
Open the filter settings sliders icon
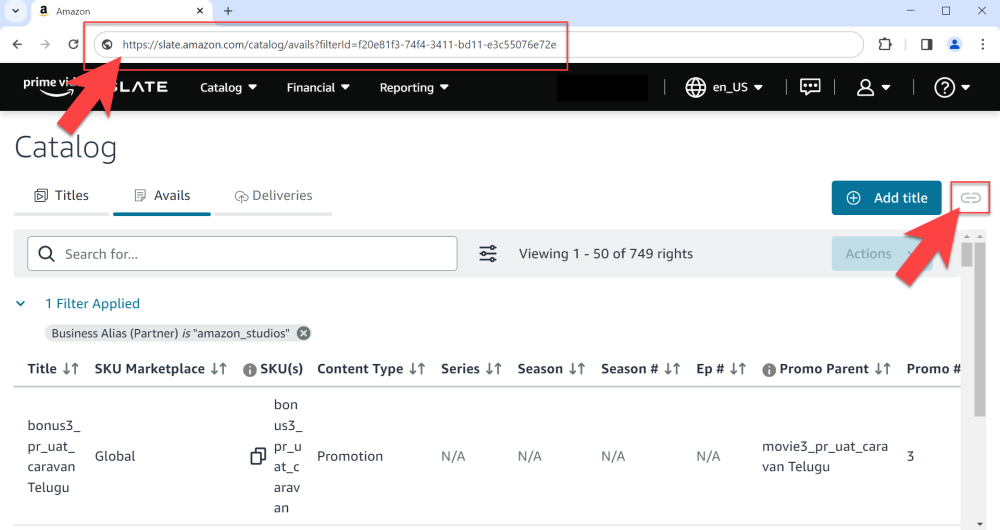pos(488,254)
